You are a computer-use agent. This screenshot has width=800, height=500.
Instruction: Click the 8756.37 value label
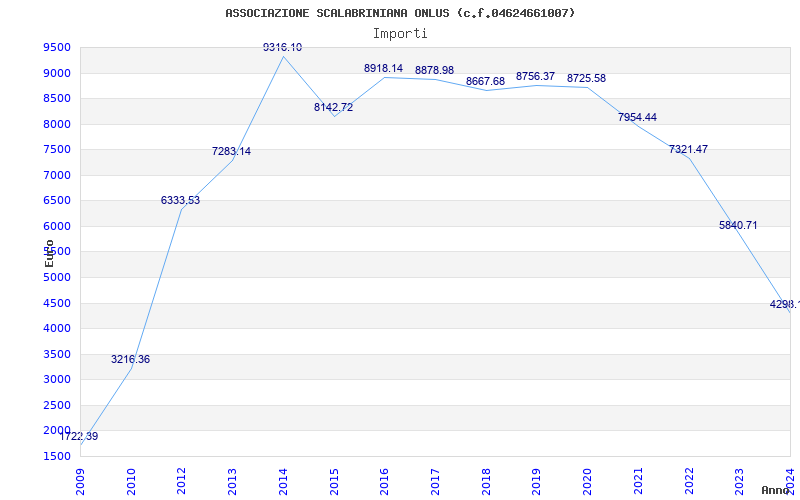point(535,77)
